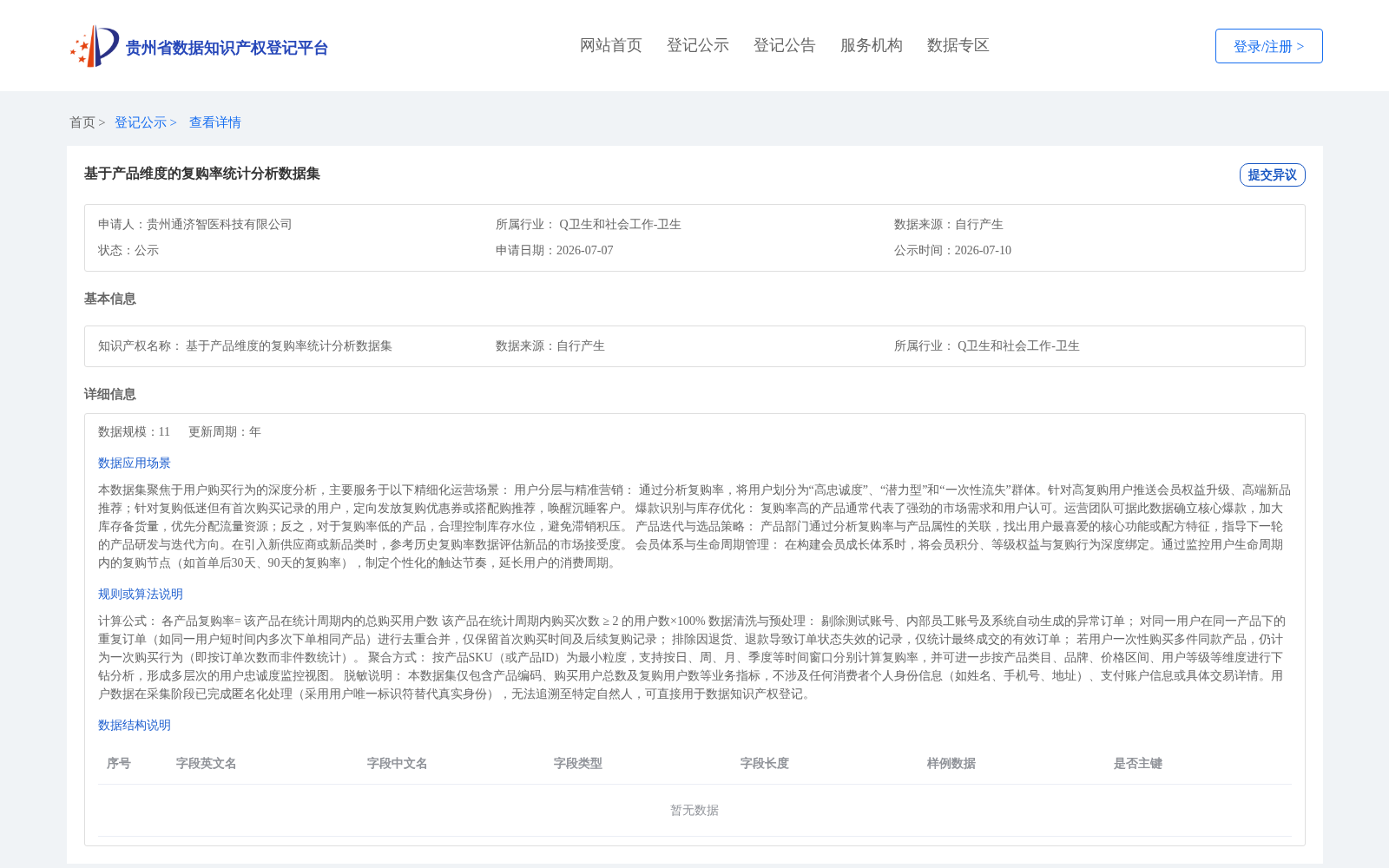The image size is (1389, 868).
Task: Click 更新周期：年 value
Action: [225, 431]
